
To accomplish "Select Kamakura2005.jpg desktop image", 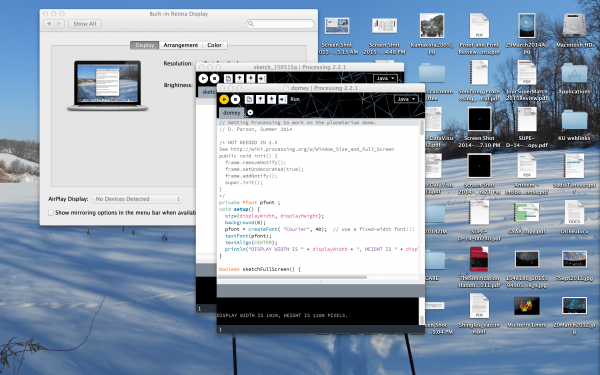I will 432,26.
